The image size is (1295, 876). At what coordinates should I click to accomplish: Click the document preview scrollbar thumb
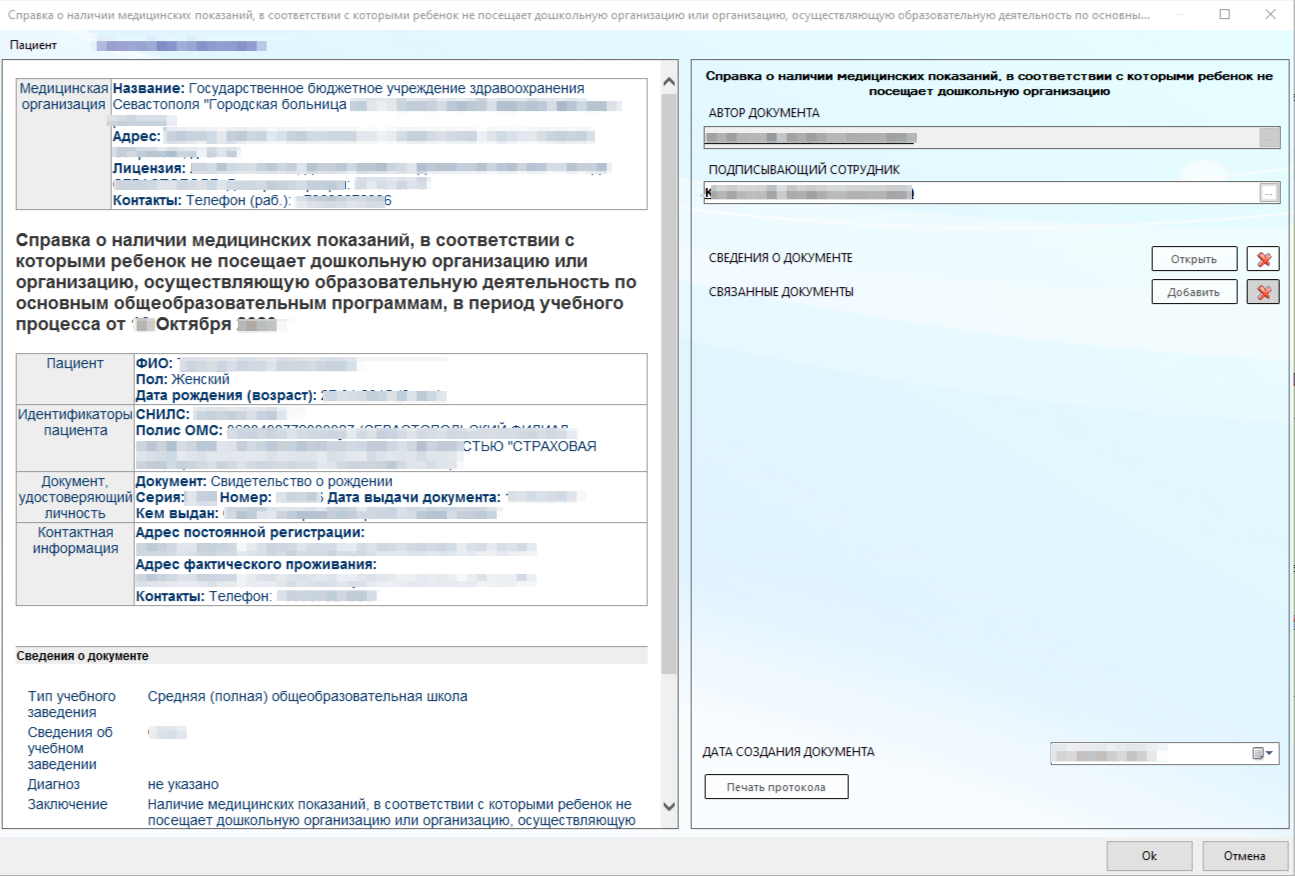(x=669, y=385)
